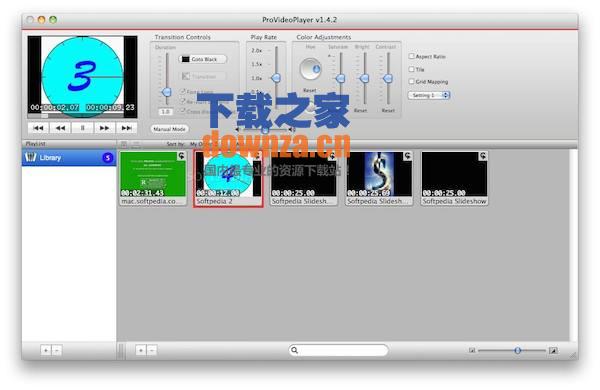
Task: Click the Reset button under Hue knob
Action: pyautogui.click(x=310, y=90)
